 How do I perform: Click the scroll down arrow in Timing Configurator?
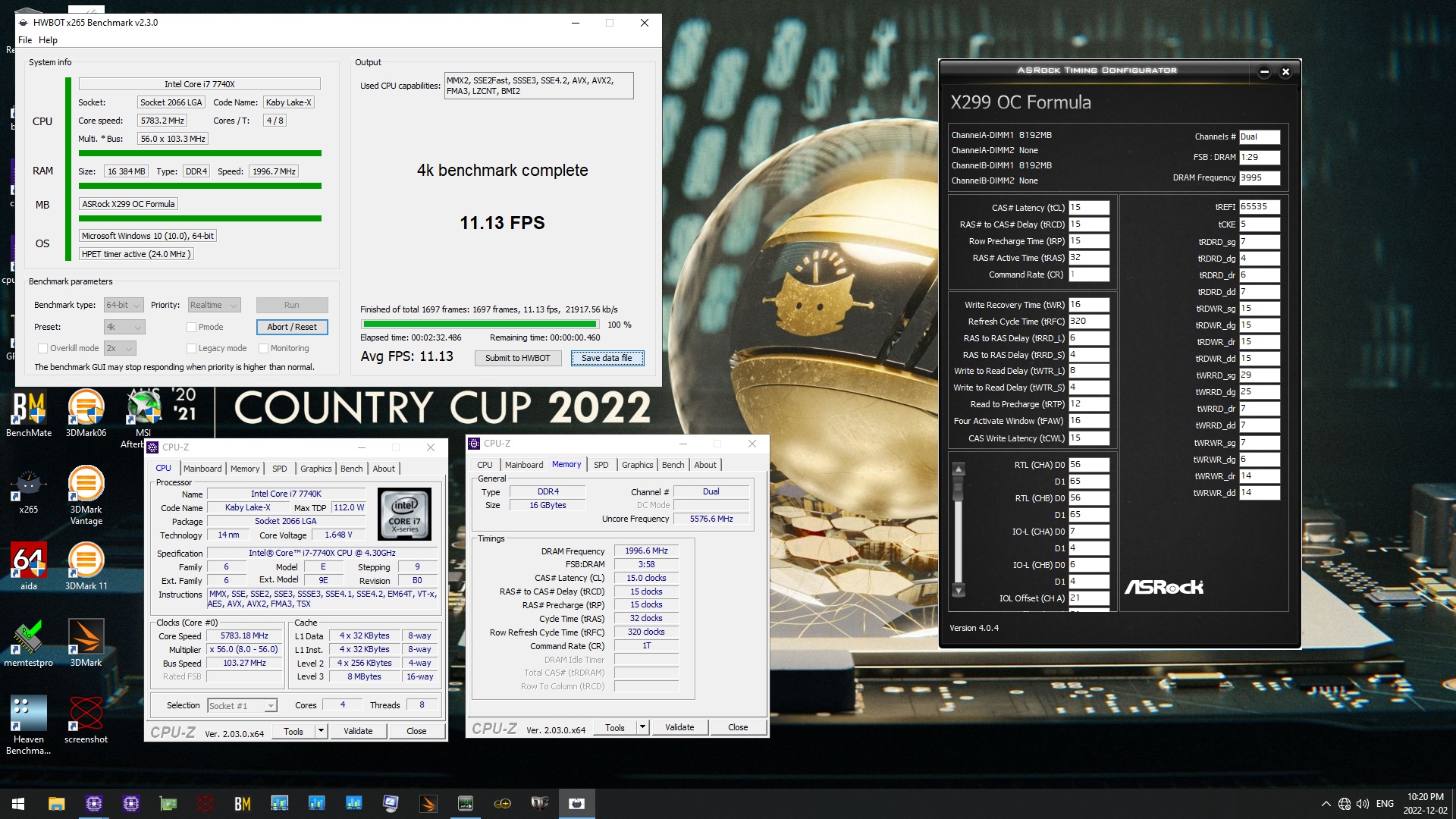(x=959, y=590)
